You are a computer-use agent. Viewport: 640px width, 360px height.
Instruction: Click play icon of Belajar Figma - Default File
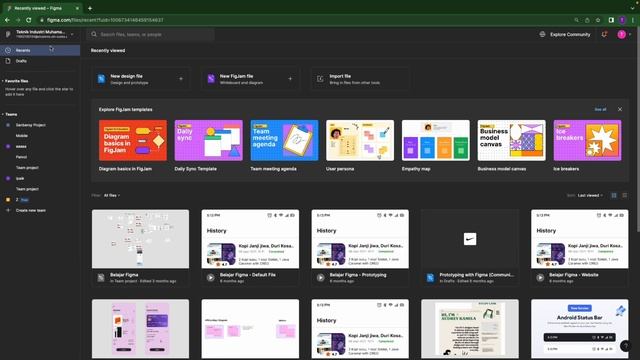point(210,278)
